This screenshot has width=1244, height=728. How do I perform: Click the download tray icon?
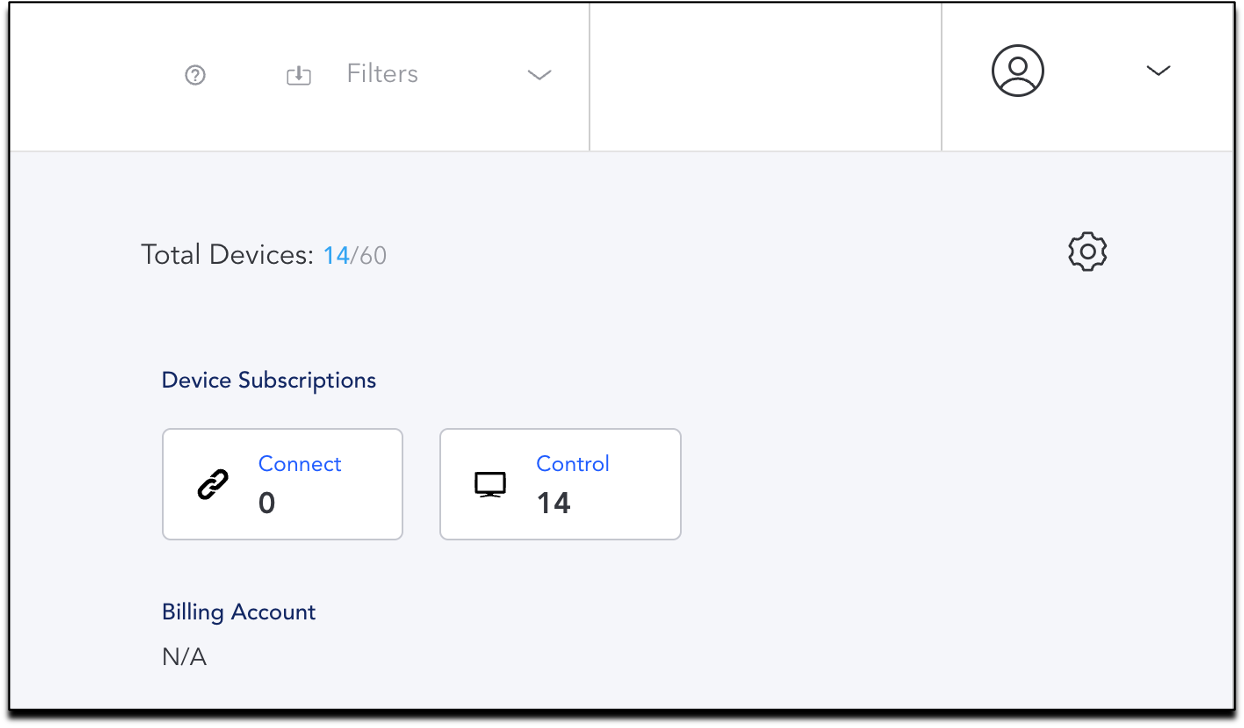coord(299,75)
